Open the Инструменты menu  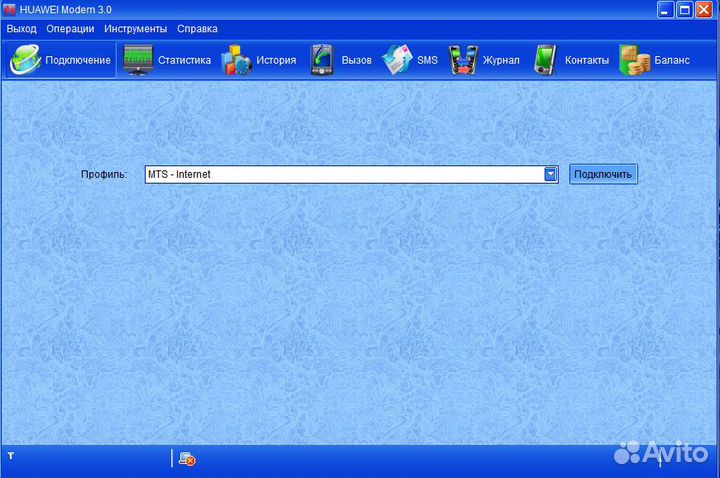tap(135, 29)
